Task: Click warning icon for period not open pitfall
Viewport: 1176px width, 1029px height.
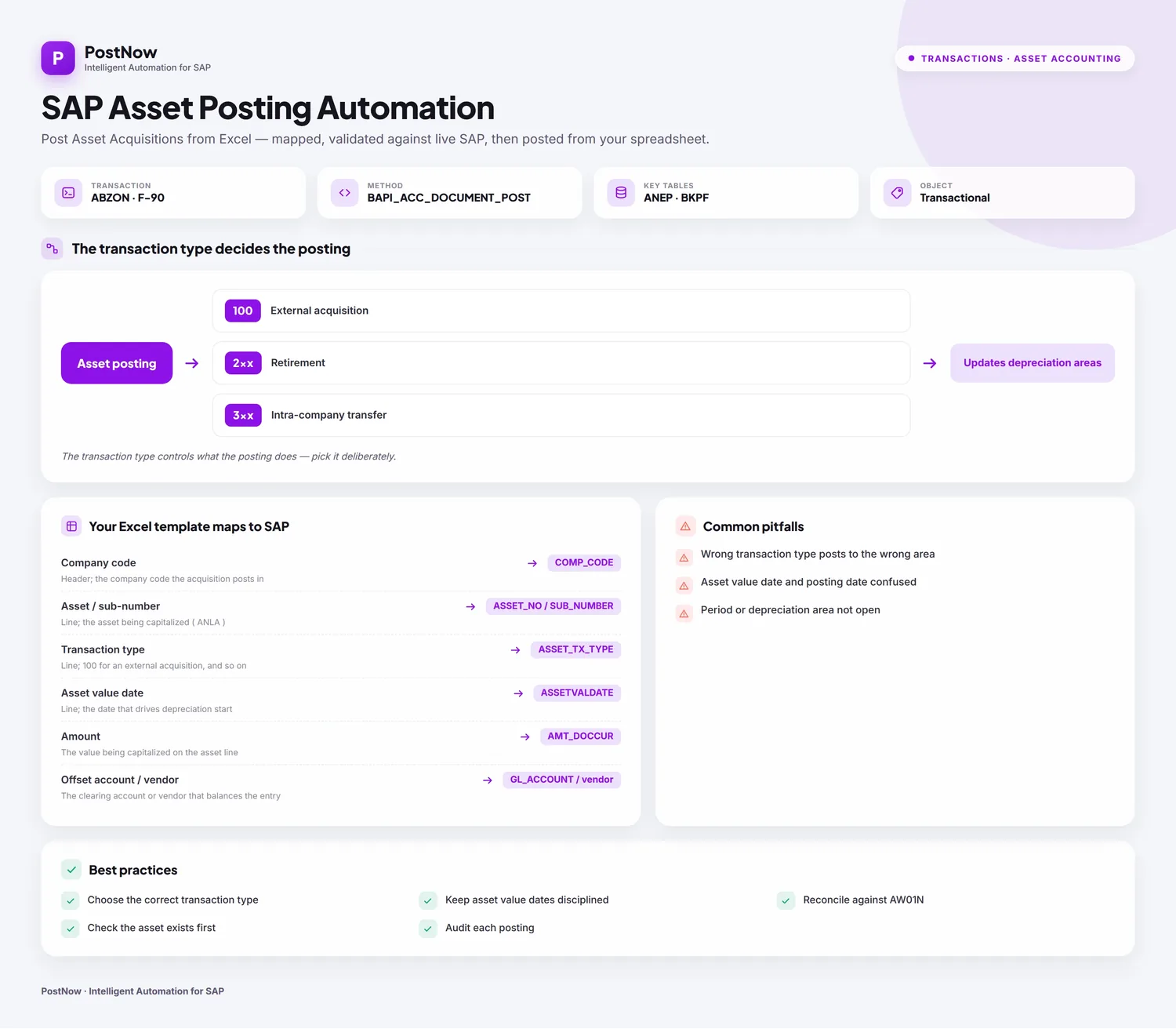Action: click(684, 613)
